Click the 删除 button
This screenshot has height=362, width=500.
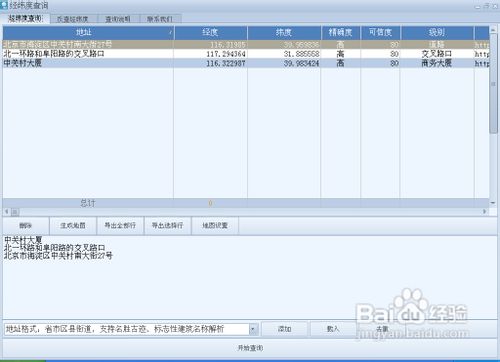pyautogui.click(x=26, y=226)
